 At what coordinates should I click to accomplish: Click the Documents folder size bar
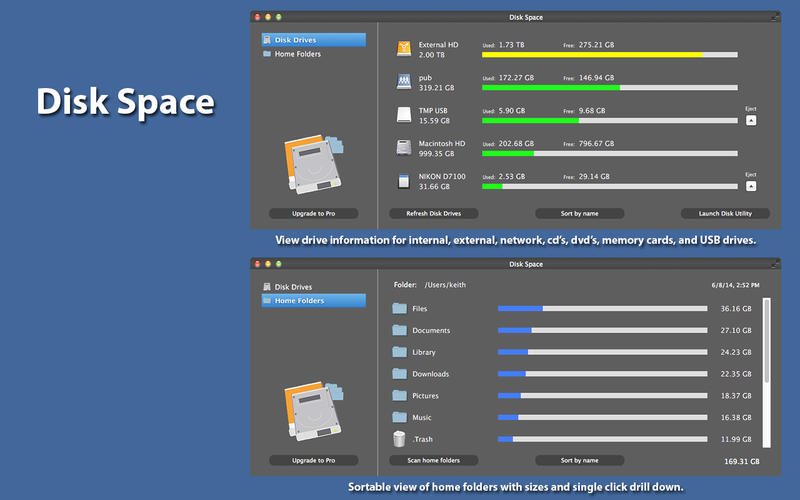click(x=603, y=331)
